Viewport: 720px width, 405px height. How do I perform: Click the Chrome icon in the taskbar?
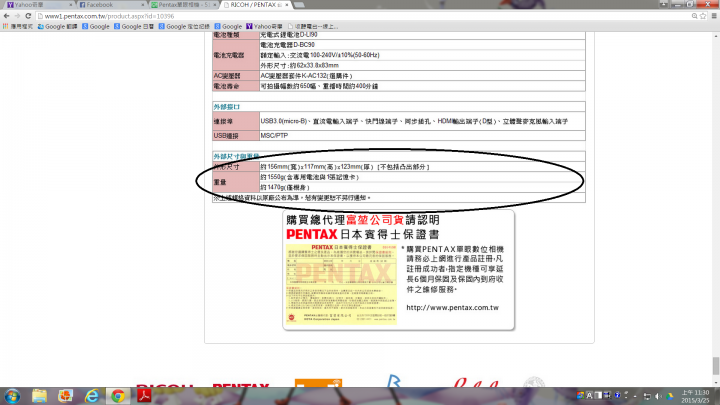click(118, 396)
